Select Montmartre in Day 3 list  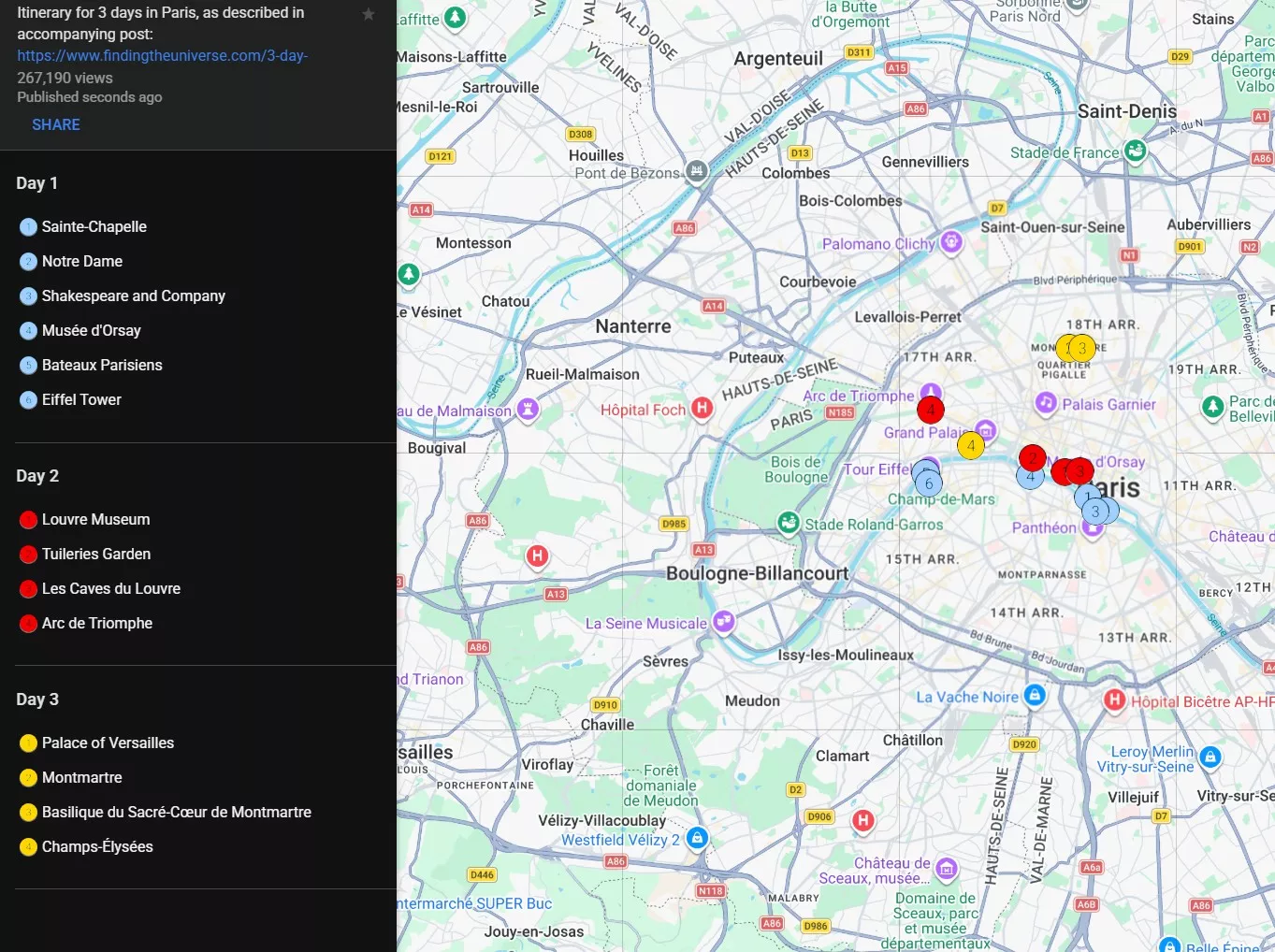[82, 777]
